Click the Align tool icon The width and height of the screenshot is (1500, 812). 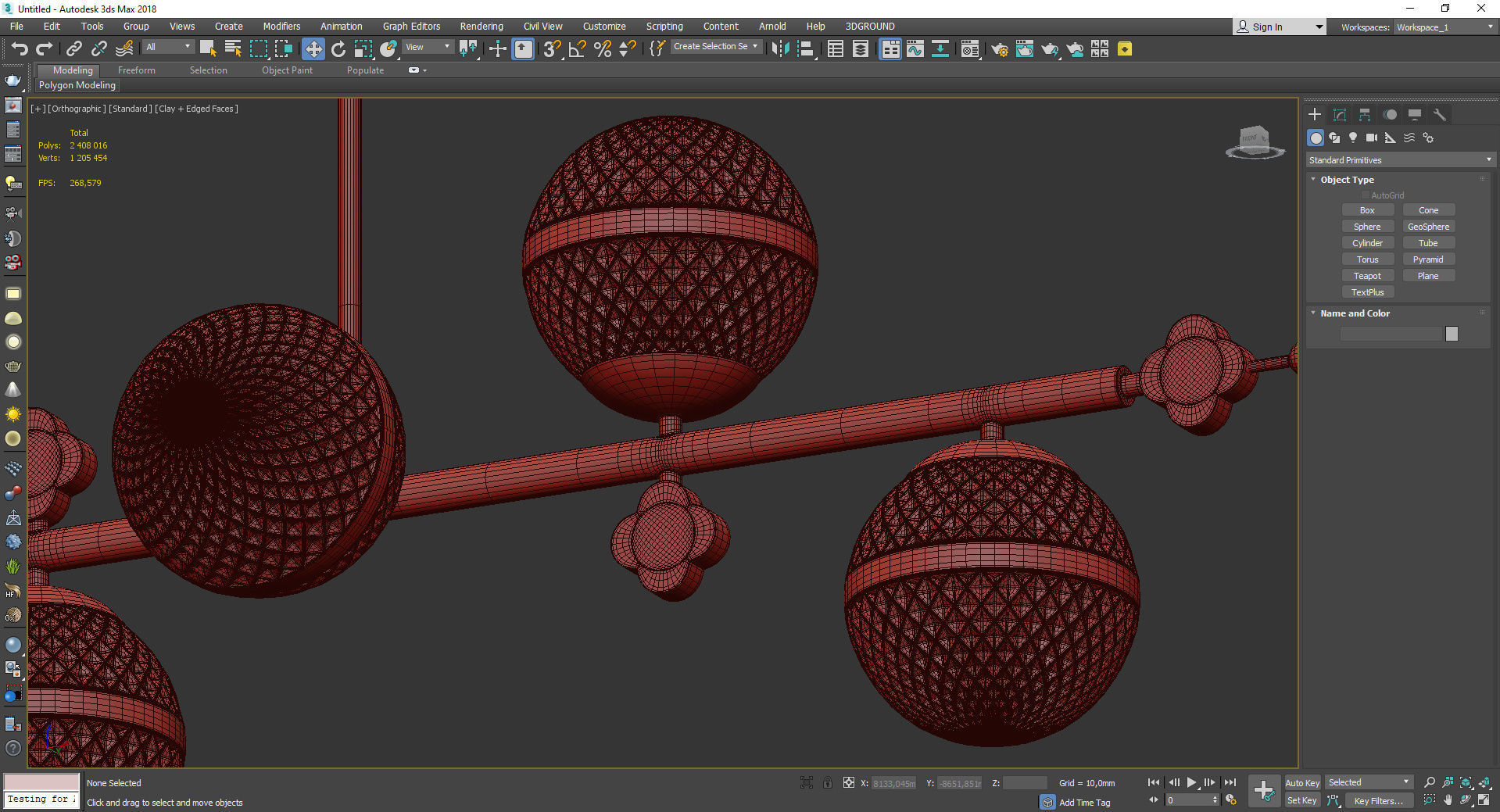tap(807, 49)
